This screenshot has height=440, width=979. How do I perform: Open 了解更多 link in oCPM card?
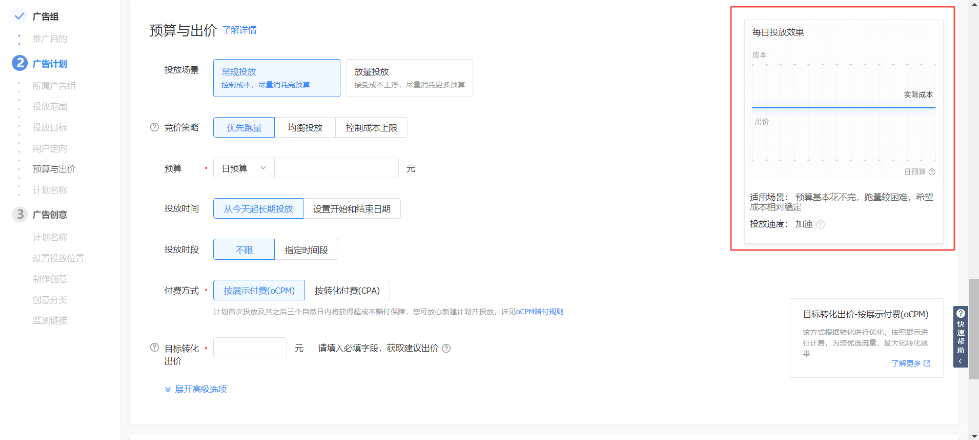(x=906, y=363)
